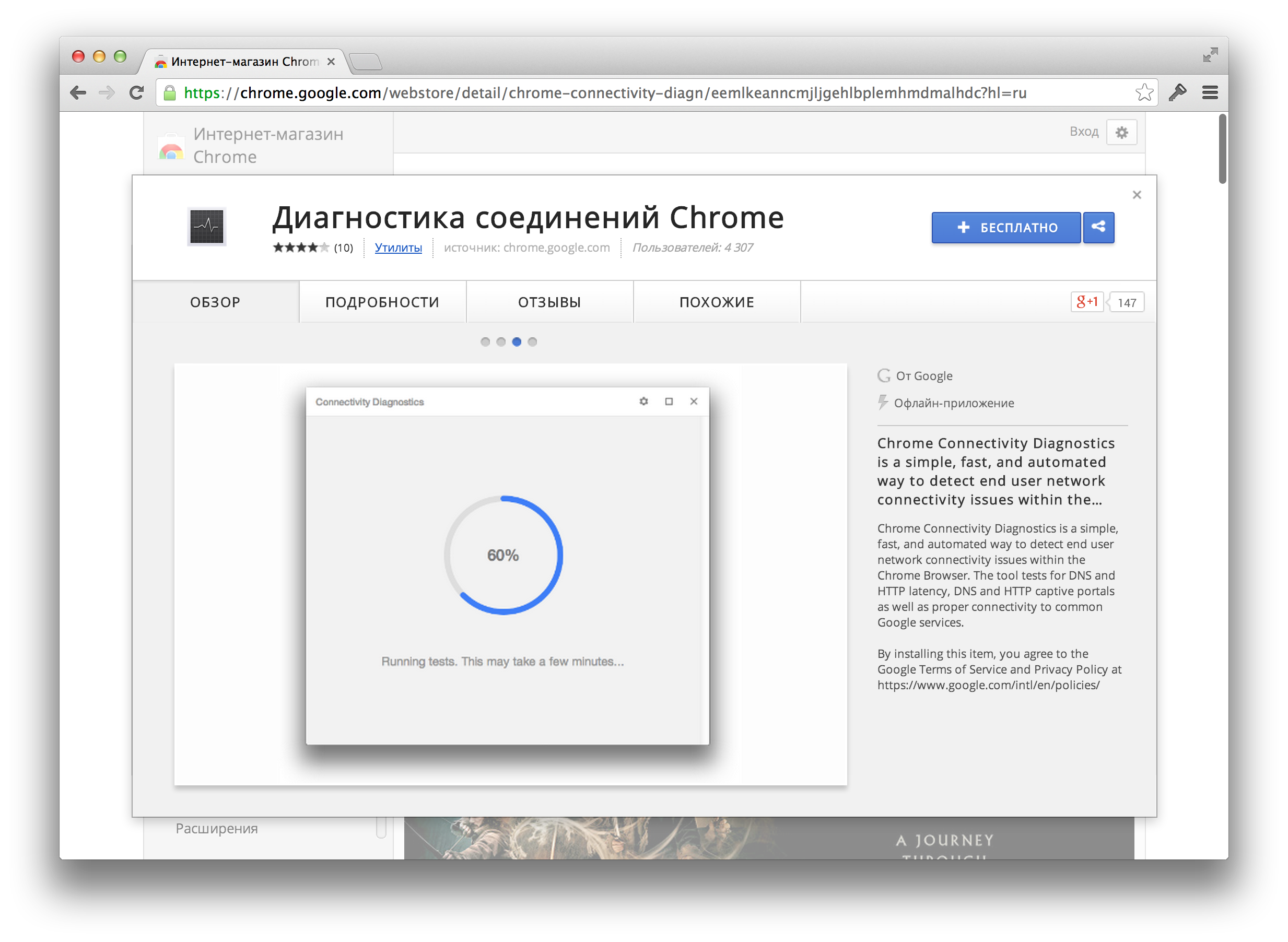The height and width of the screenshot is (942, 1288).
Task: Enter macOS fullscreen using the corner arrows
Action: tap(1210, 55)
